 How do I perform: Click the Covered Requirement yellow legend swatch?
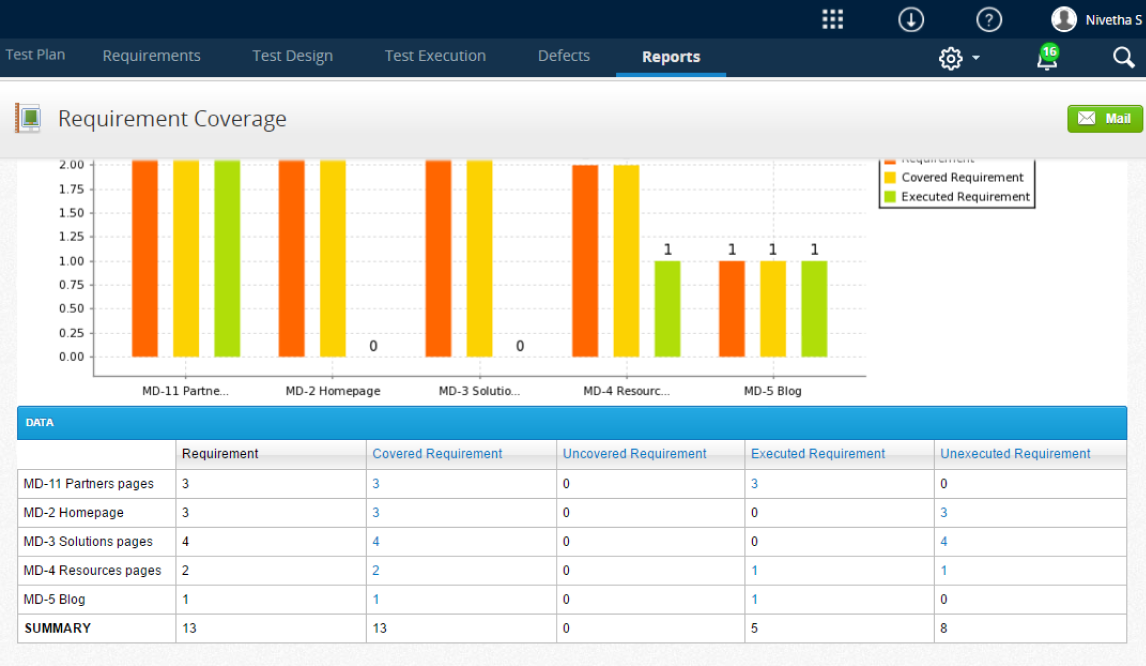pos(890,178)
